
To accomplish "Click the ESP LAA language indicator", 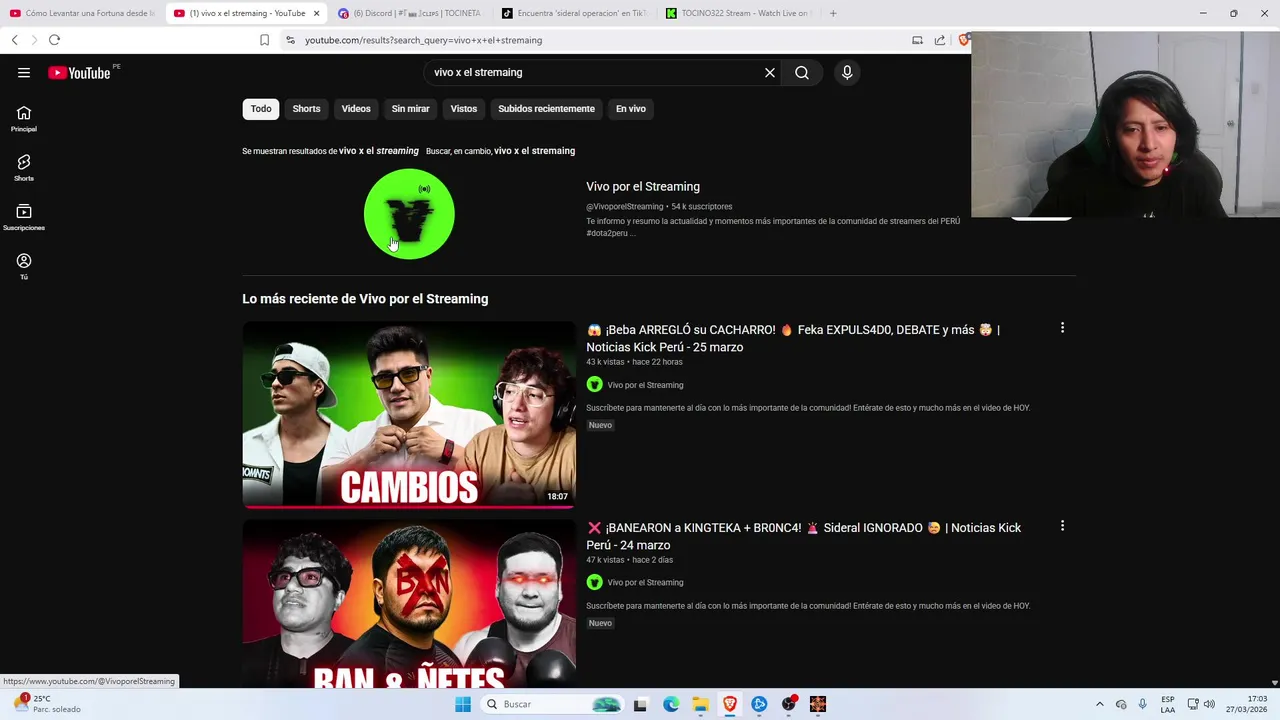I will [1168, 704].
